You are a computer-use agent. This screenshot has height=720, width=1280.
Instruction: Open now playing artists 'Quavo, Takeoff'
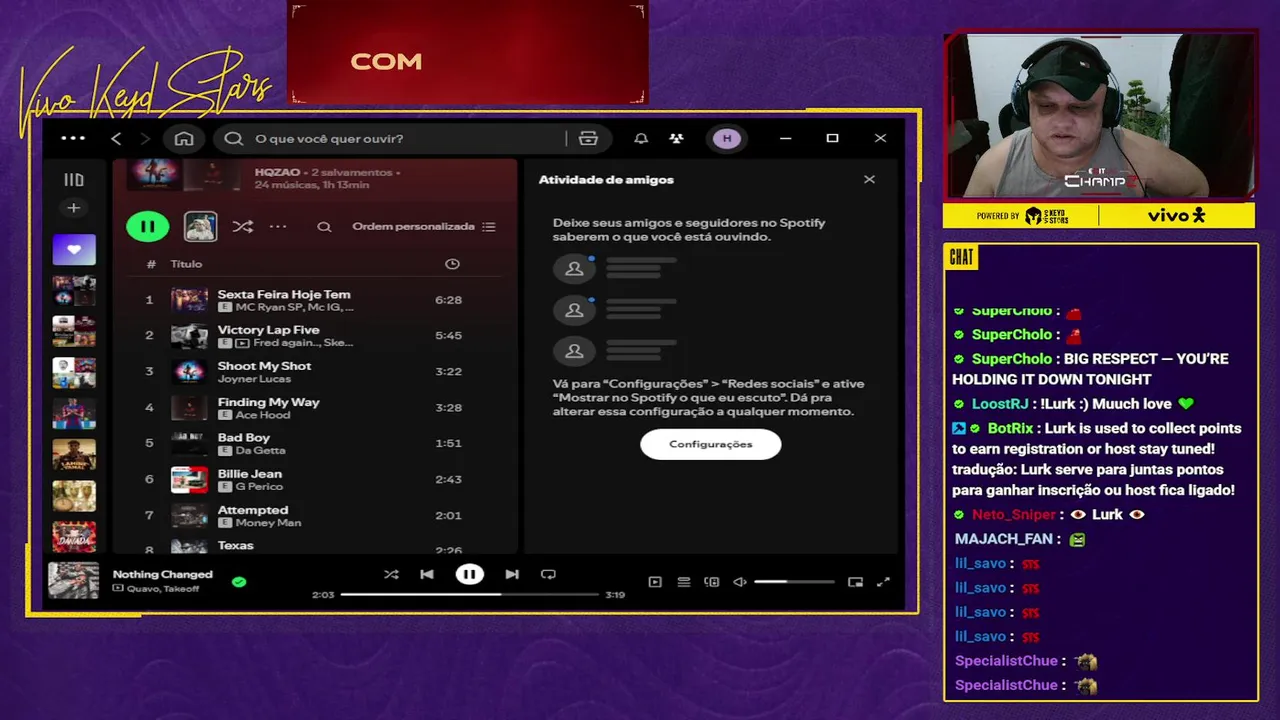click(x=161, y=589)
